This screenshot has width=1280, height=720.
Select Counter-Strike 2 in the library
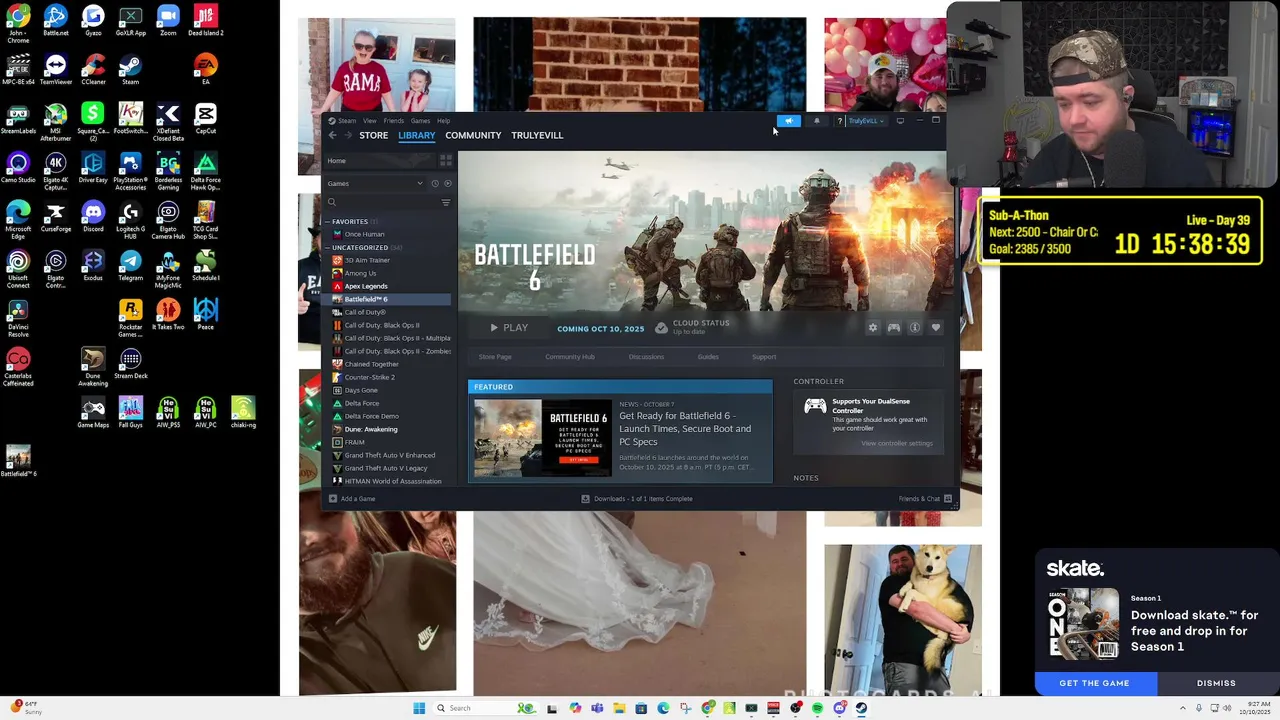pyautogui.click(x=369, y=377)
